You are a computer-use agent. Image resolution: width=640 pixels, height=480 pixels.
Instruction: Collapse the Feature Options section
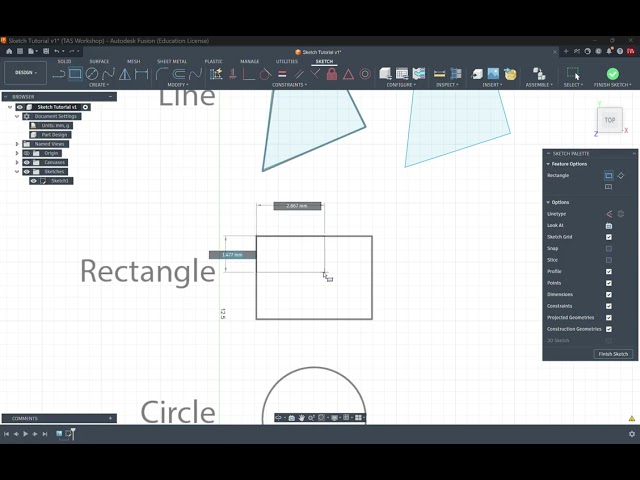[548, 164]
